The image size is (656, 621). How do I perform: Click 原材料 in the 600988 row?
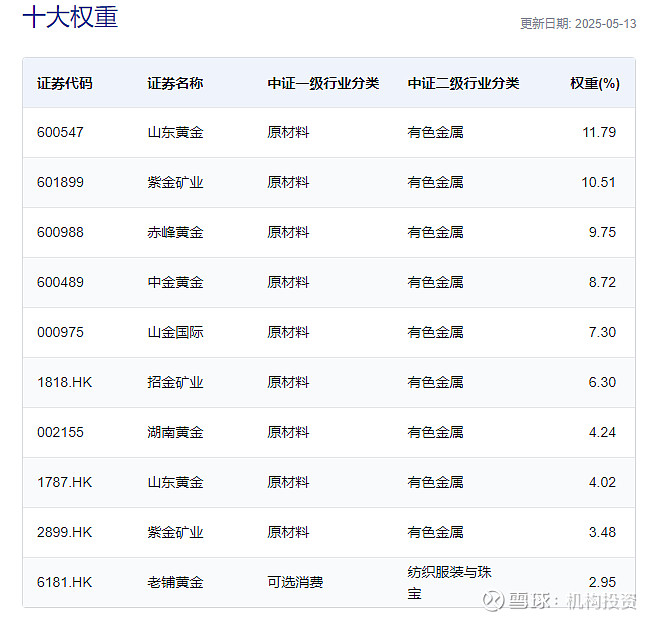[x=288, y=232]
